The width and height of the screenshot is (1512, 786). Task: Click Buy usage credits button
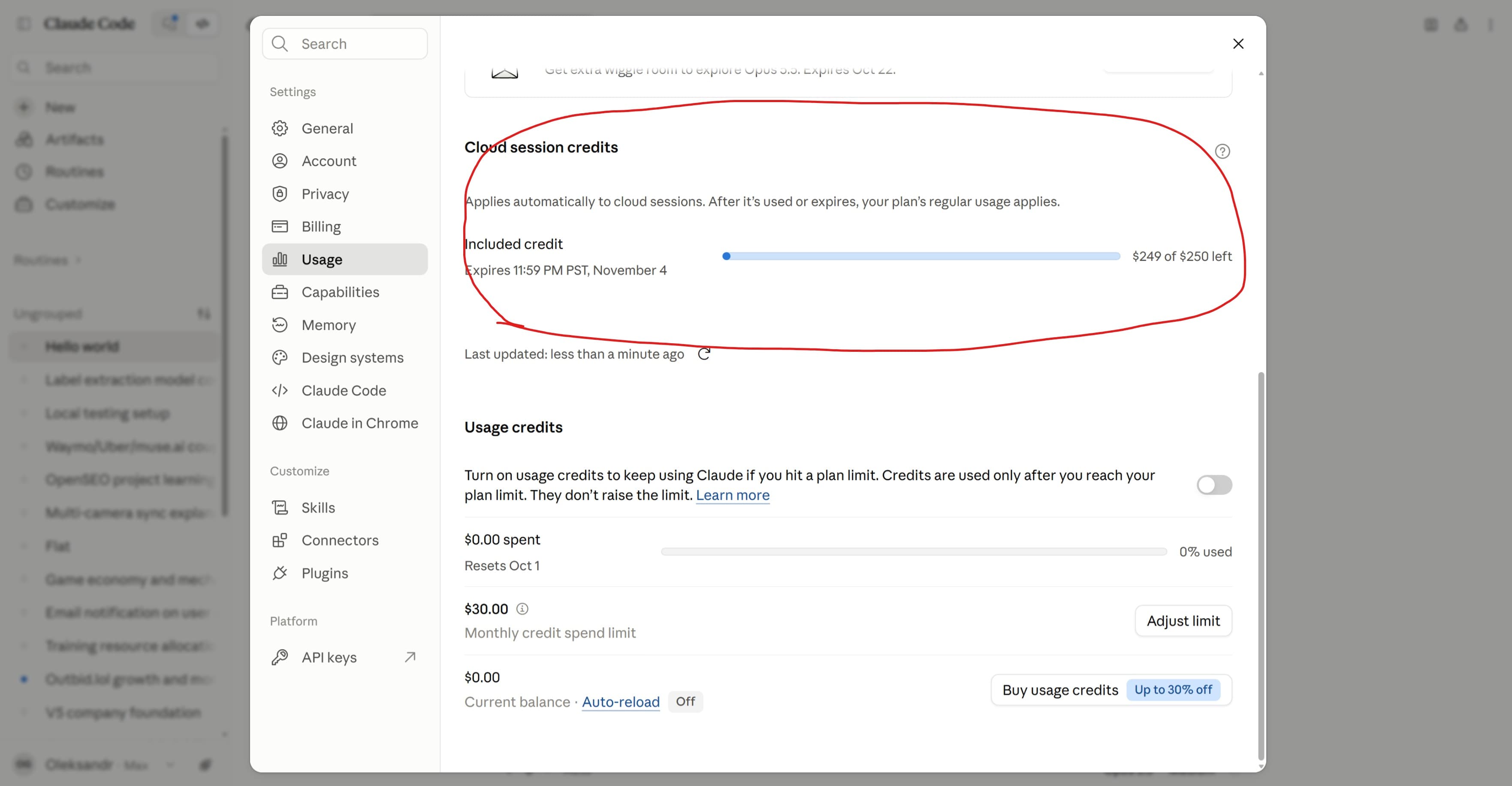pos(1111,690)
